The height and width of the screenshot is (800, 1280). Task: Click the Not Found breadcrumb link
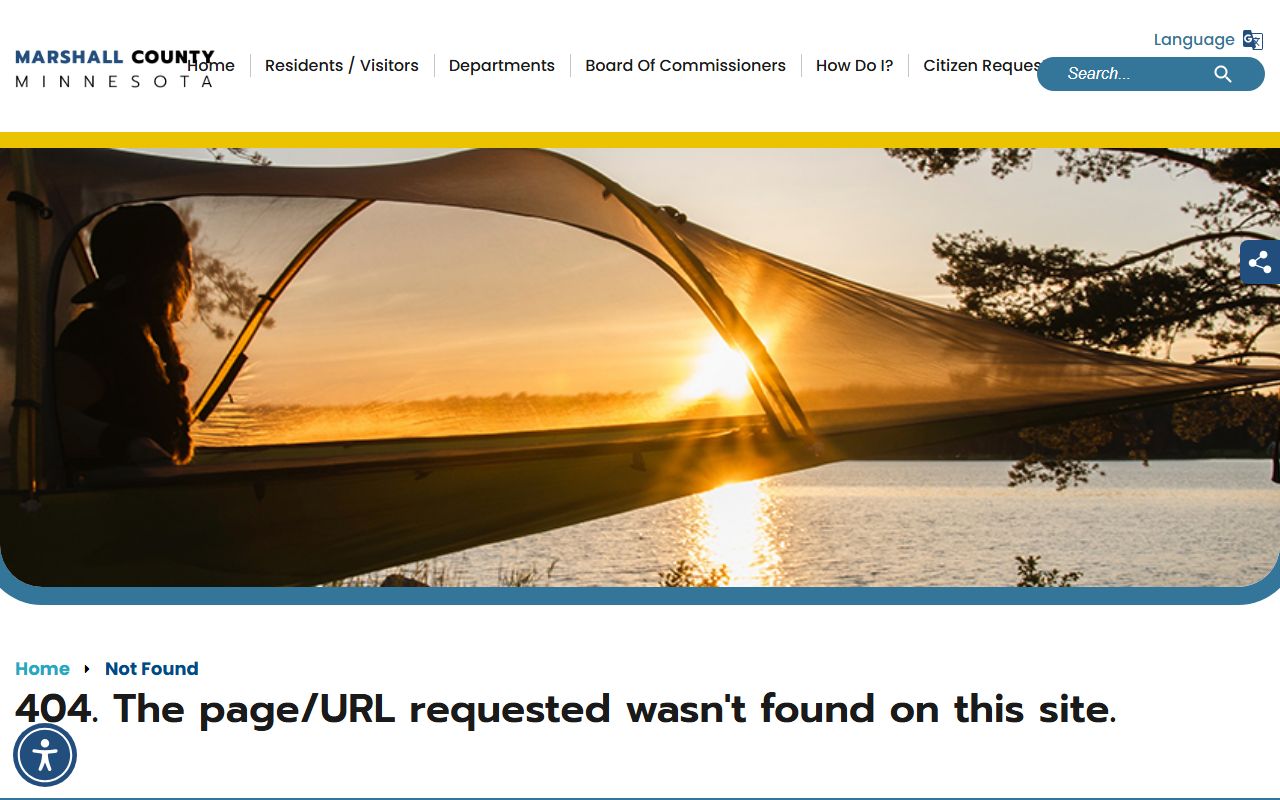[152, 669]
